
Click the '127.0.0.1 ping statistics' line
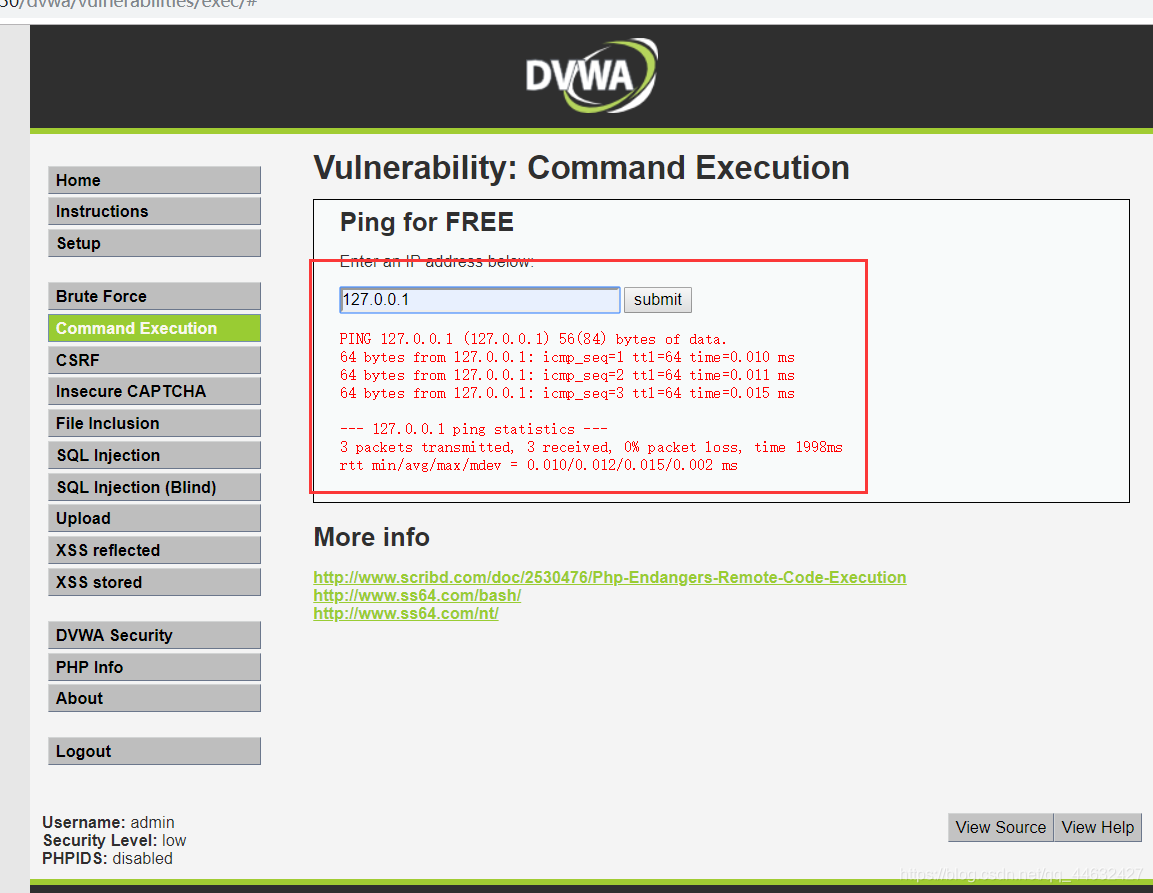474,429
